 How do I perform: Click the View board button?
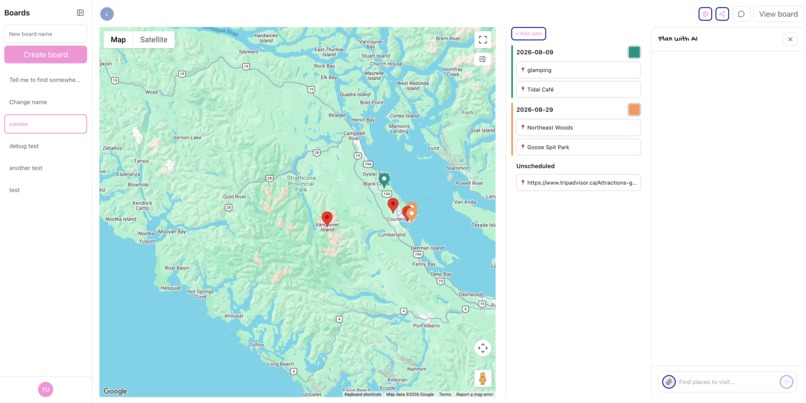(778, 14)
